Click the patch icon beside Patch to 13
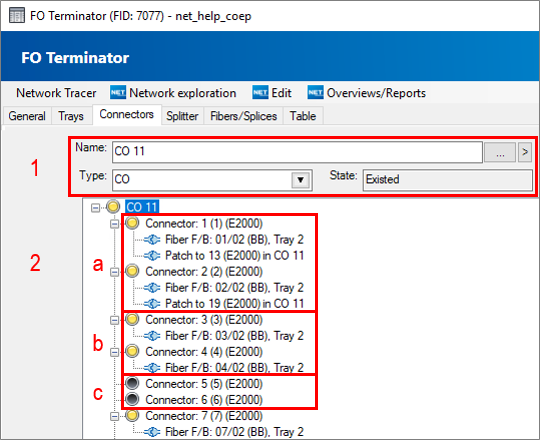 152,255
